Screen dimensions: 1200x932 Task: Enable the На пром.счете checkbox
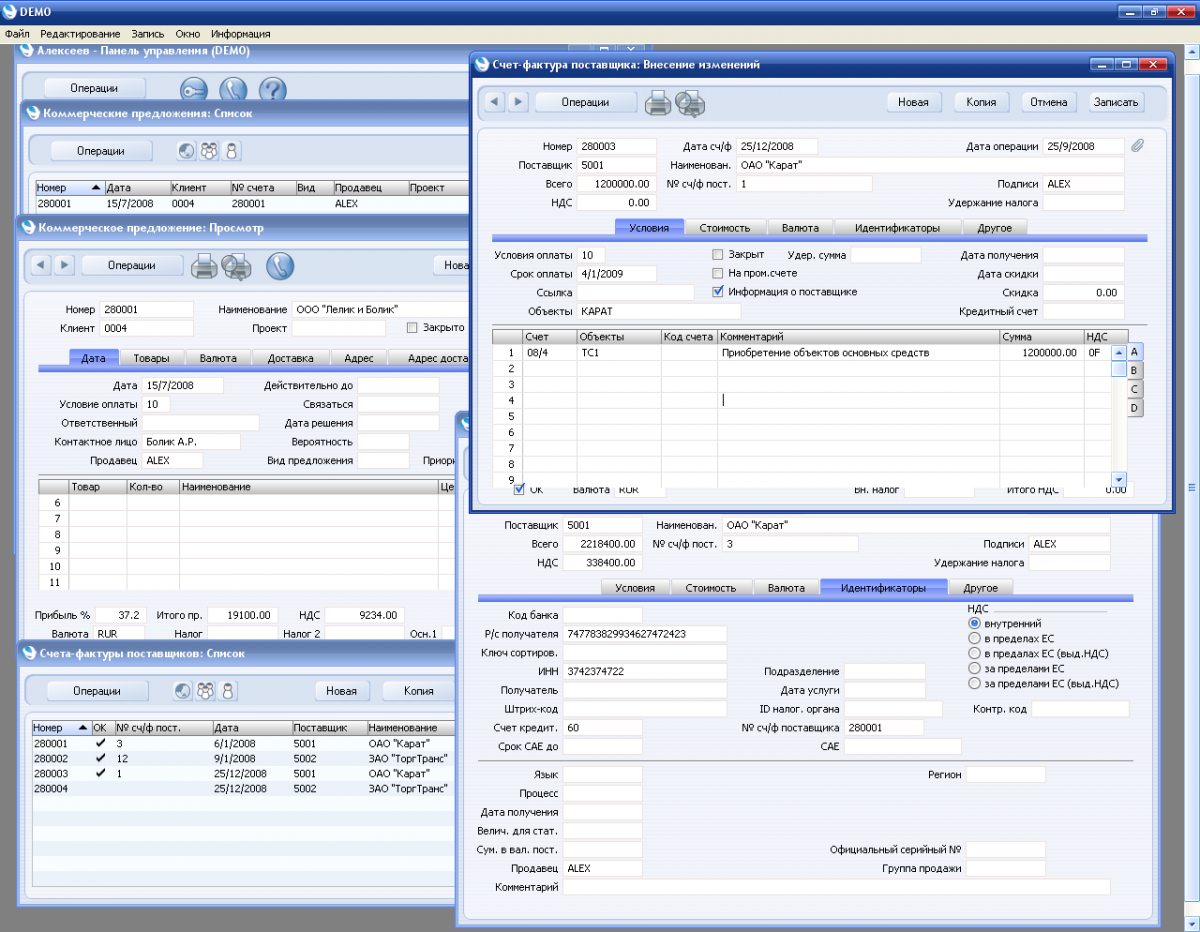point(717,273)
